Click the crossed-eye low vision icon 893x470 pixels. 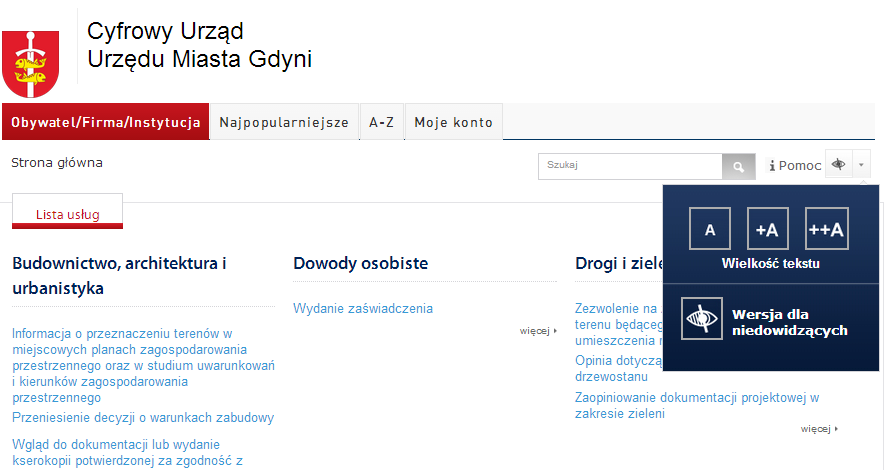[702, 319]
